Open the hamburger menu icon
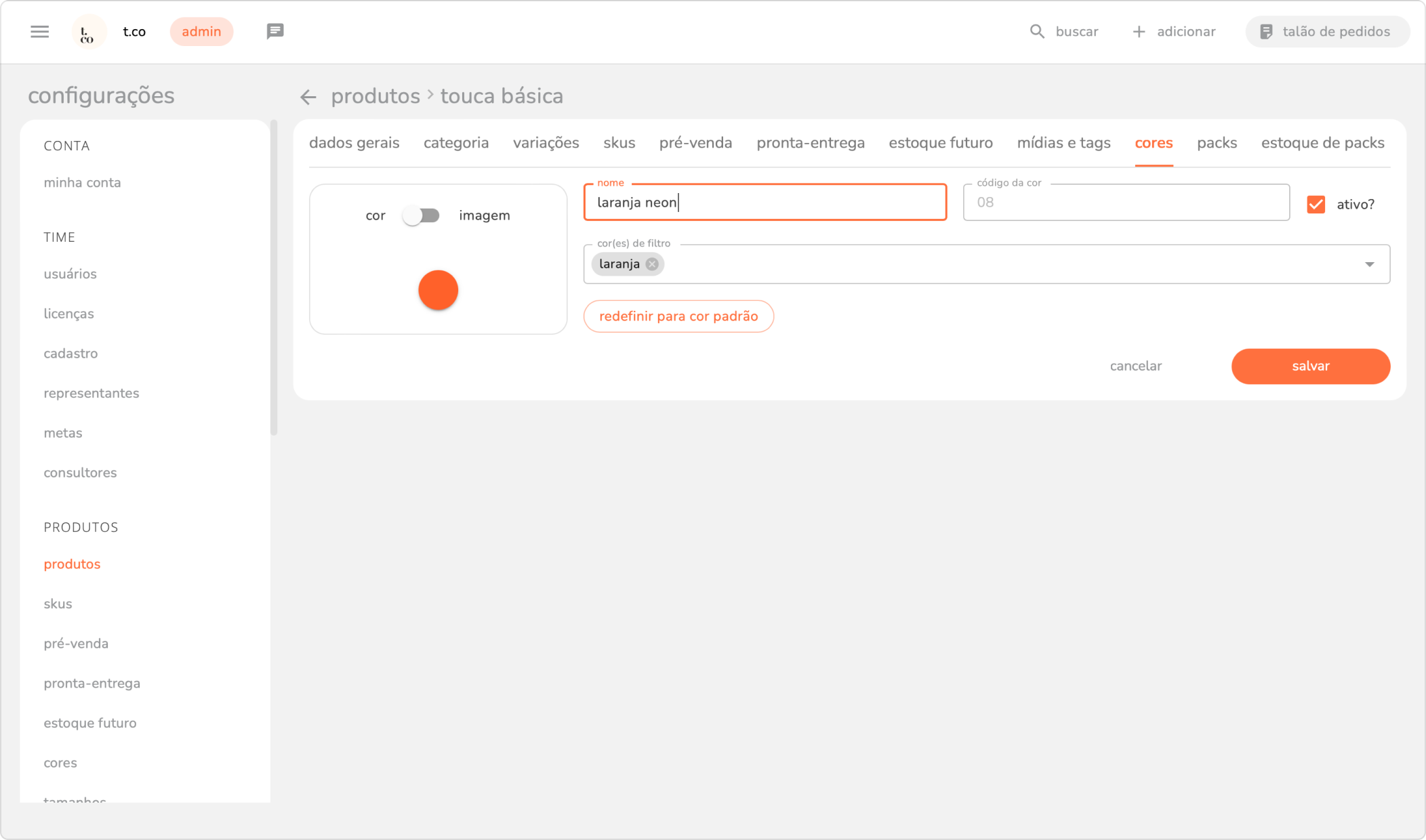Screen dimensions: 1426x840 (40, 32)
